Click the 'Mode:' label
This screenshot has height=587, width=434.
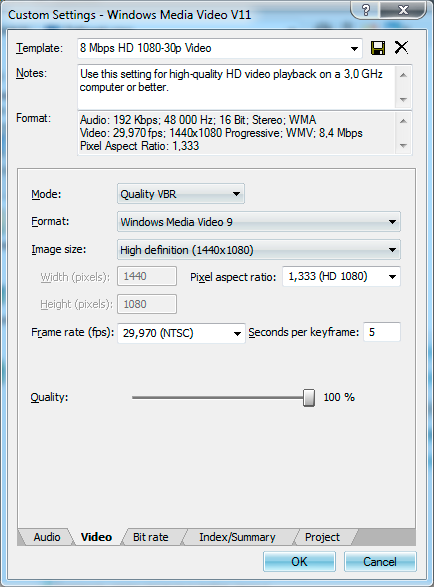pos(46,194)
